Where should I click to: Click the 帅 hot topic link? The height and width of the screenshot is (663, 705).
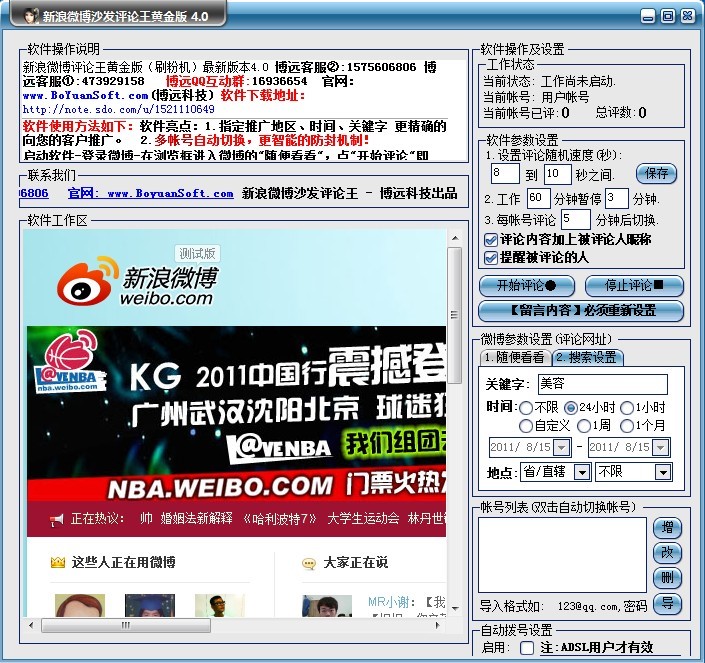click(146, 519)
